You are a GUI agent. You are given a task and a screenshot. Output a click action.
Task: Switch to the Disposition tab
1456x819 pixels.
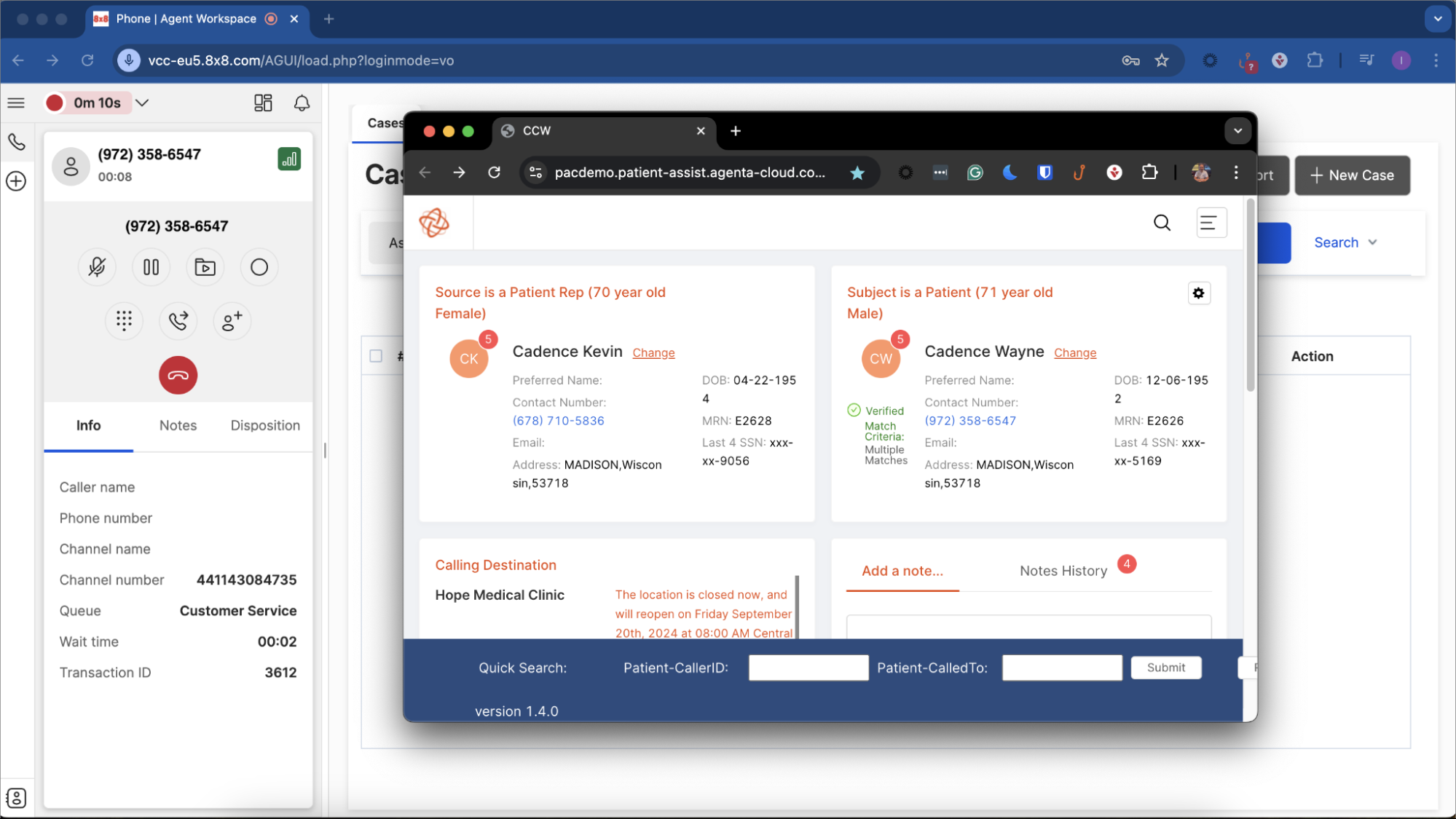[x=265, y=425]
